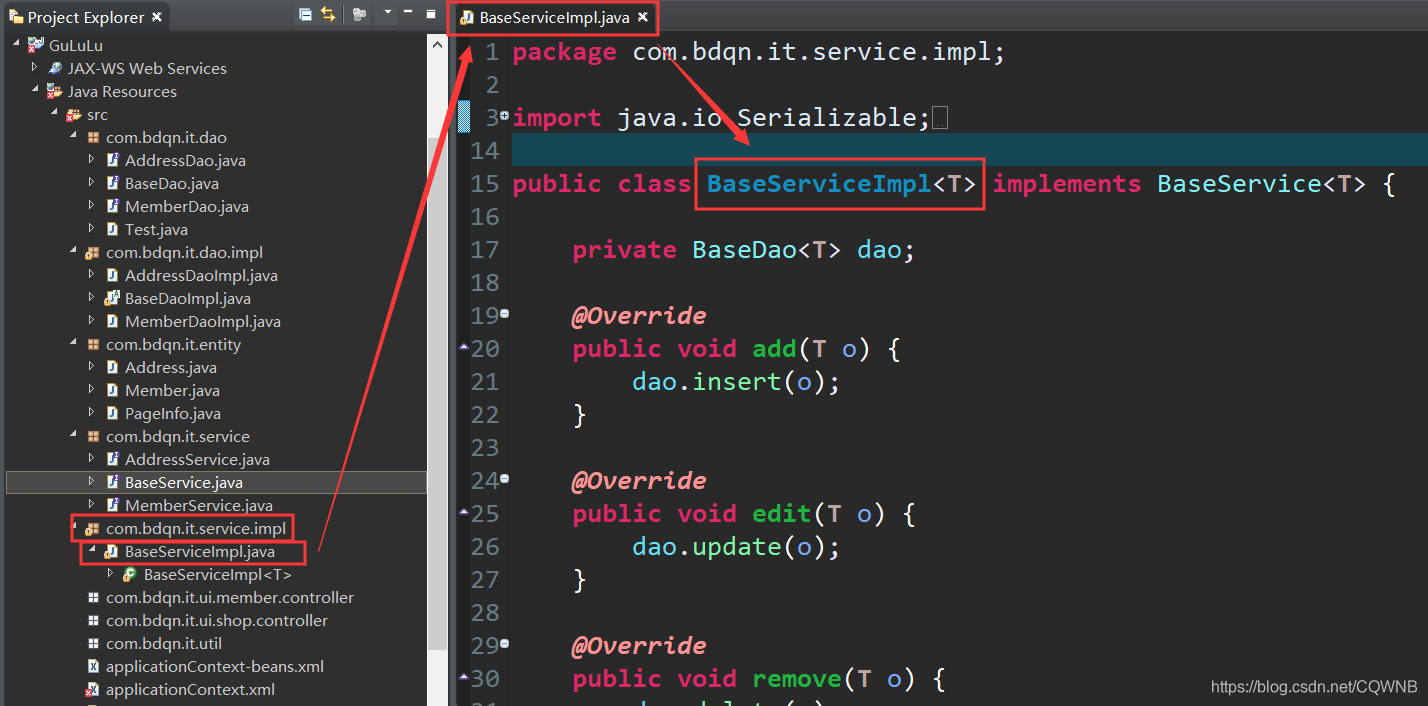Click the blue annotation marker at line 3

click(x=463, y=116)
